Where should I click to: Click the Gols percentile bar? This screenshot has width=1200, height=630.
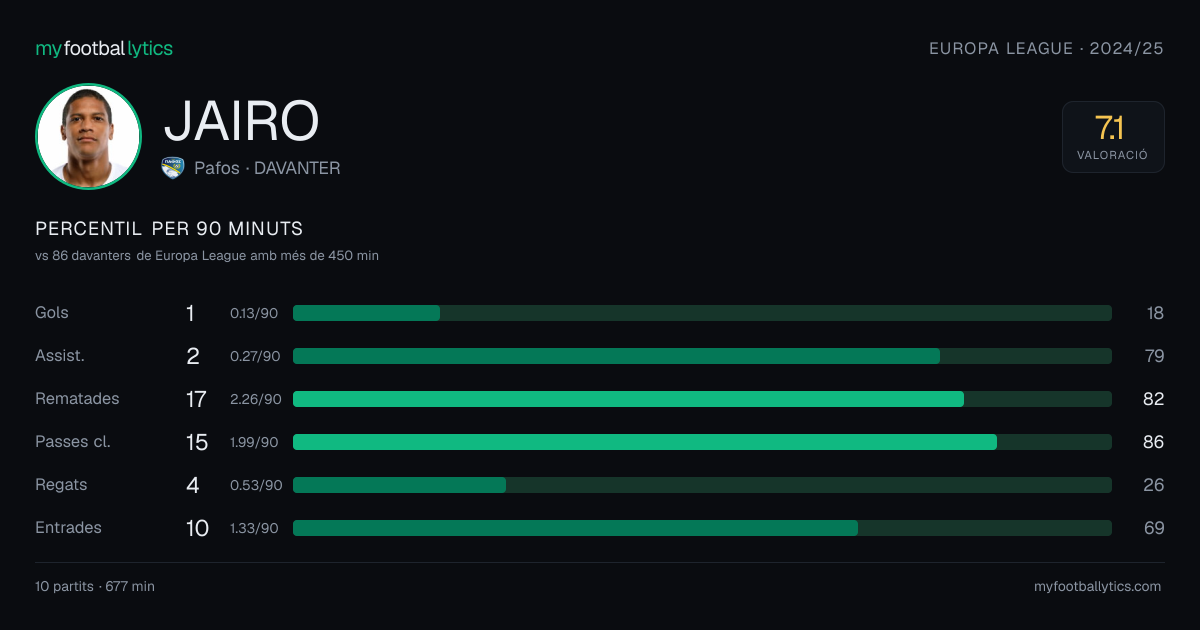tap(702, 313)
